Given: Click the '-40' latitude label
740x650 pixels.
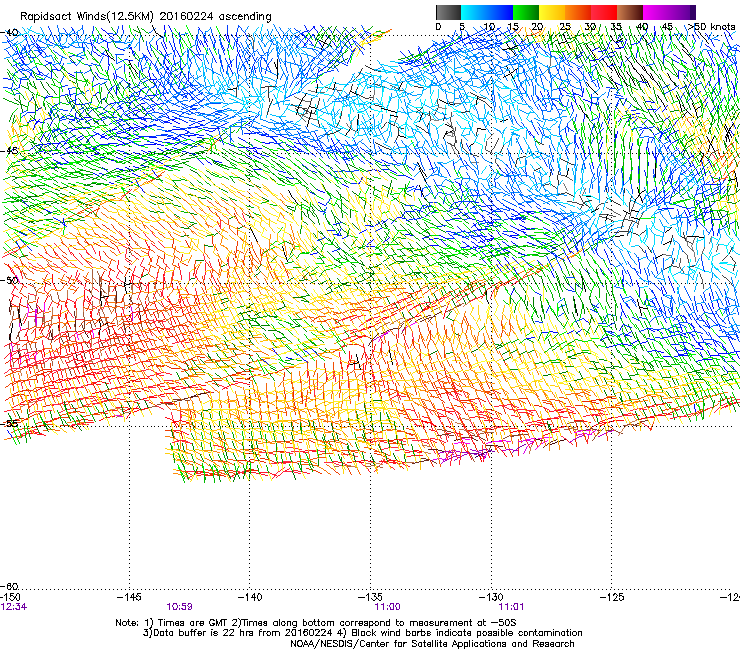Looking at the screenshot, I should coord(10,33).
